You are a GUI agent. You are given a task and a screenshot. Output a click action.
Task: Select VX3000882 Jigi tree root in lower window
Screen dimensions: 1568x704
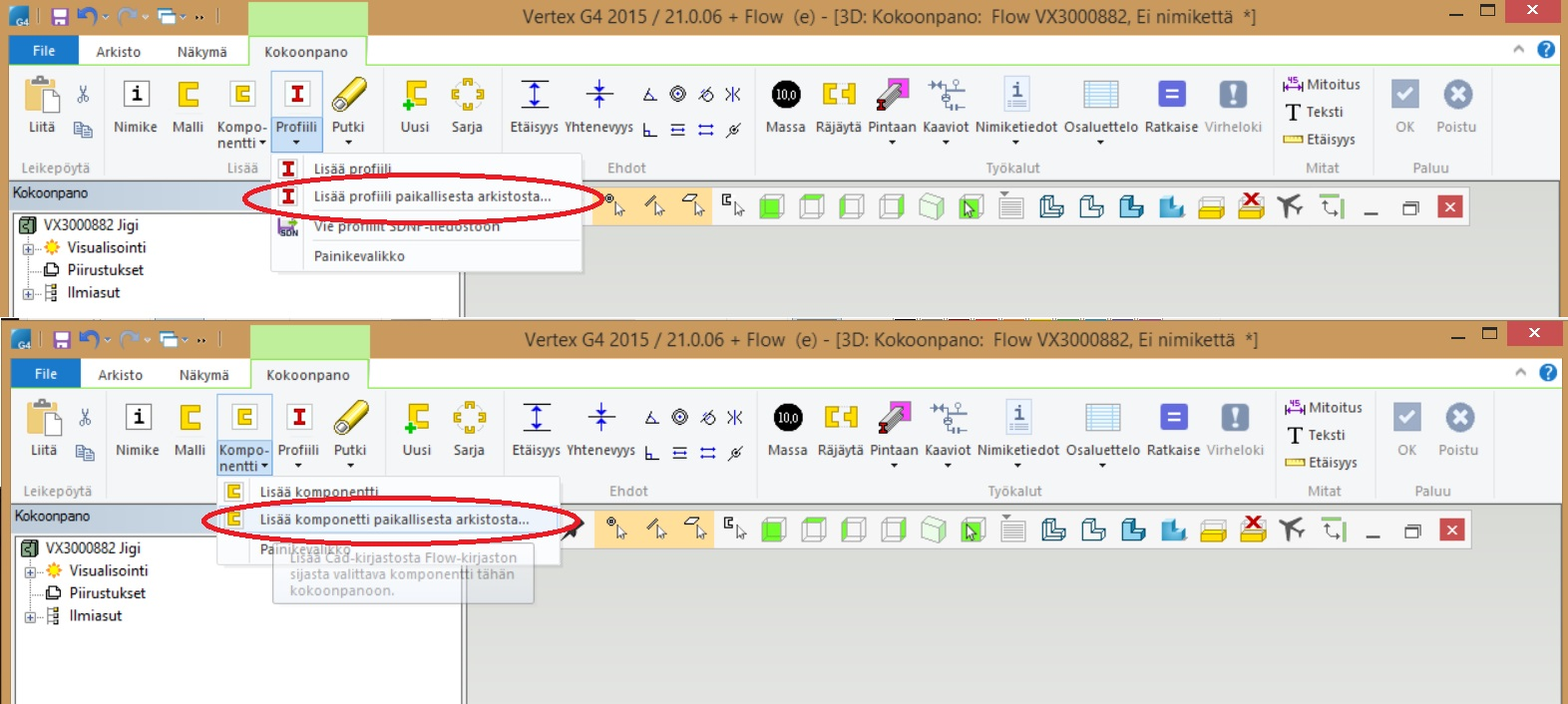point(93,548)
